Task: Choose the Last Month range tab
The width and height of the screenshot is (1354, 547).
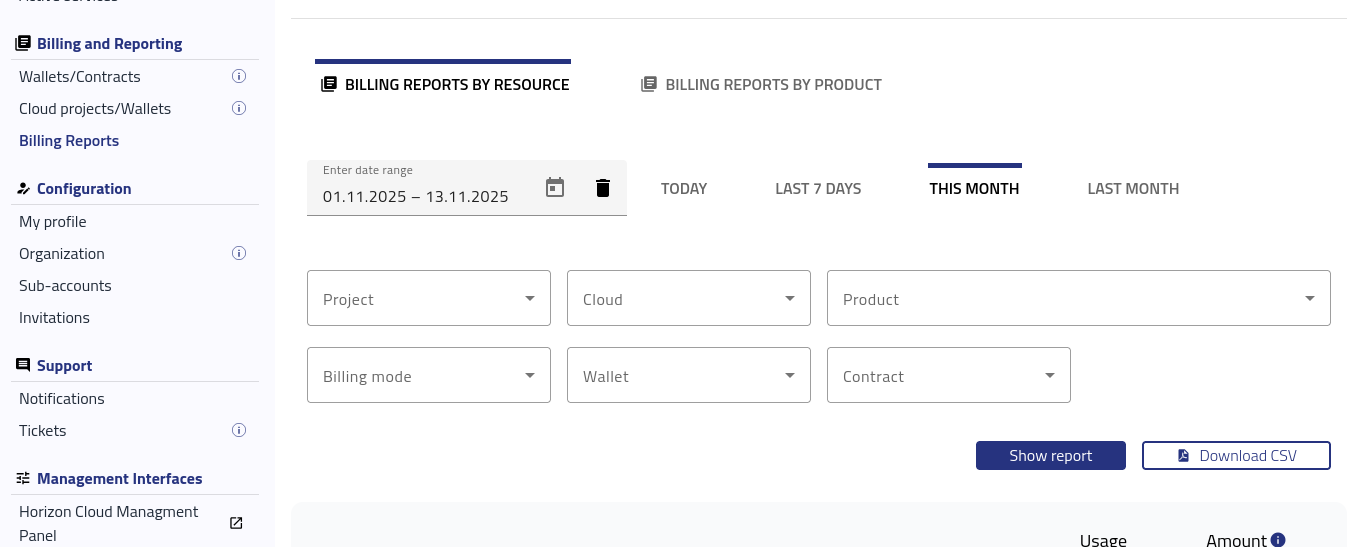Action: pos(1132,188)
